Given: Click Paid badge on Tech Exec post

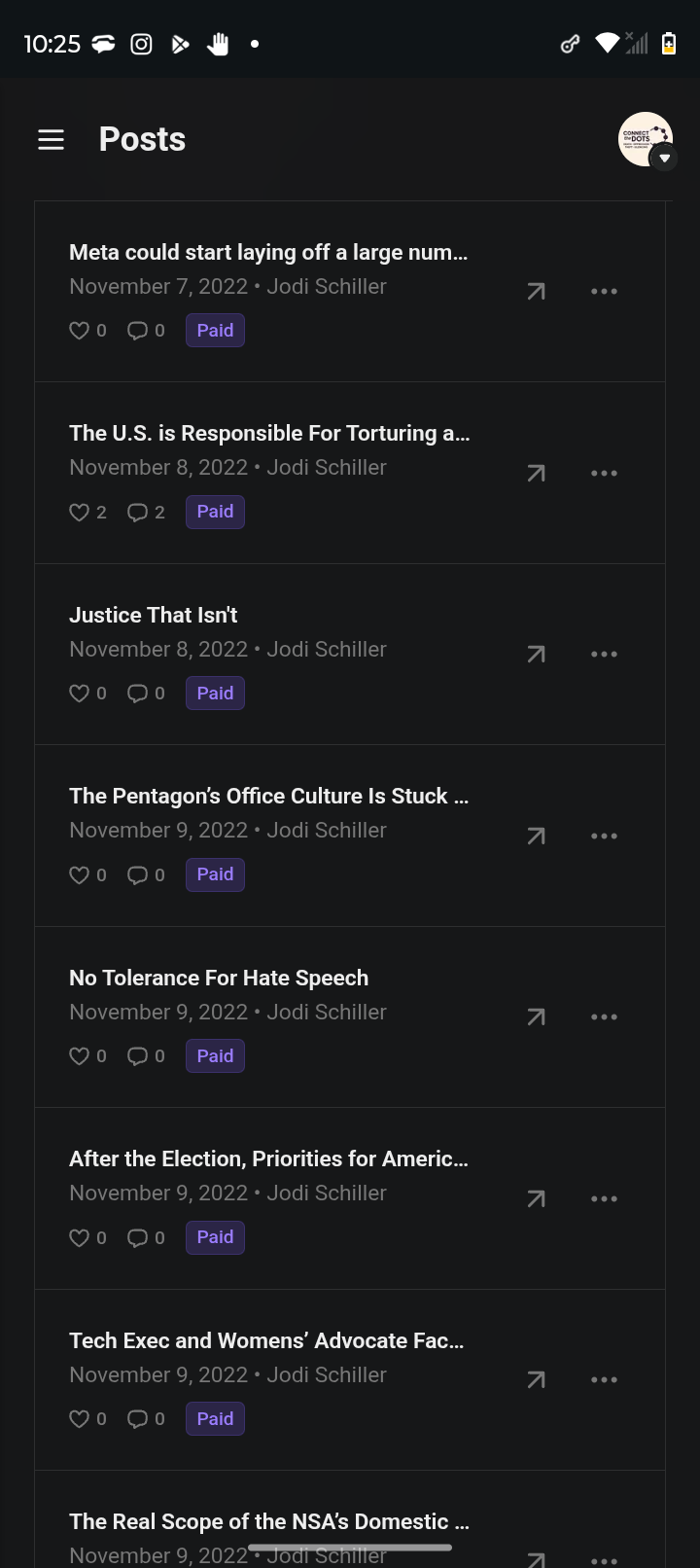Looking at the screenshot, I should [x=215, y=1419].
